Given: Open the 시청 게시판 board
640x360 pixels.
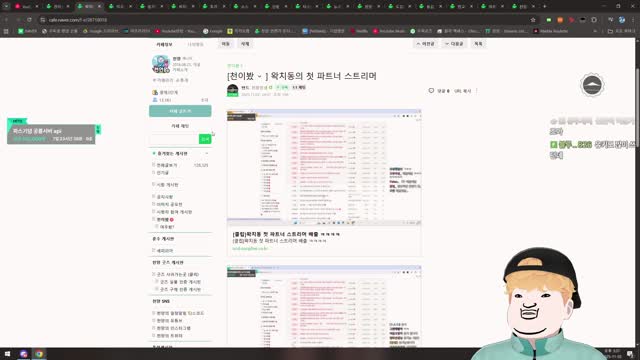Looking at the screenshot, I should coord(167,185).
